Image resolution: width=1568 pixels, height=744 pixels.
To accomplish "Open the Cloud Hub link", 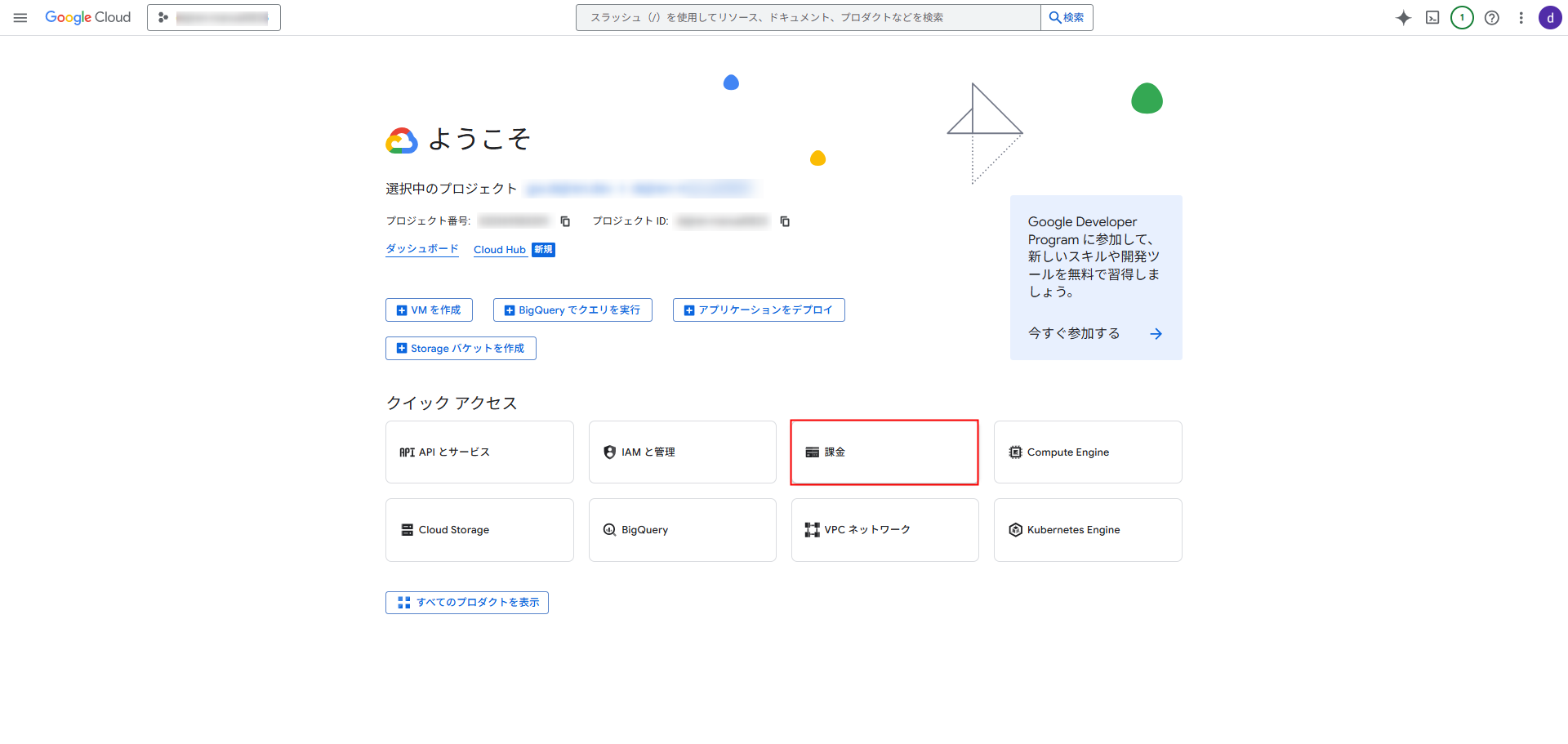I will pyautogui.click(x=500, y=250).
